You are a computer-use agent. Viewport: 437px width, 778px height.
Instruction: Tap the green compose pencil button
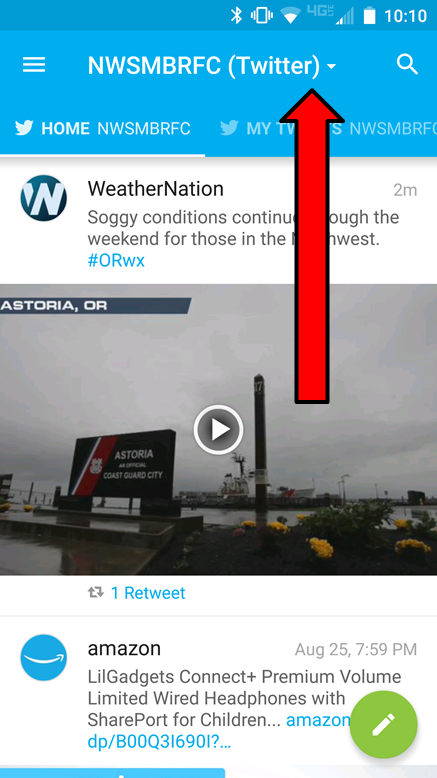(383, 725)
